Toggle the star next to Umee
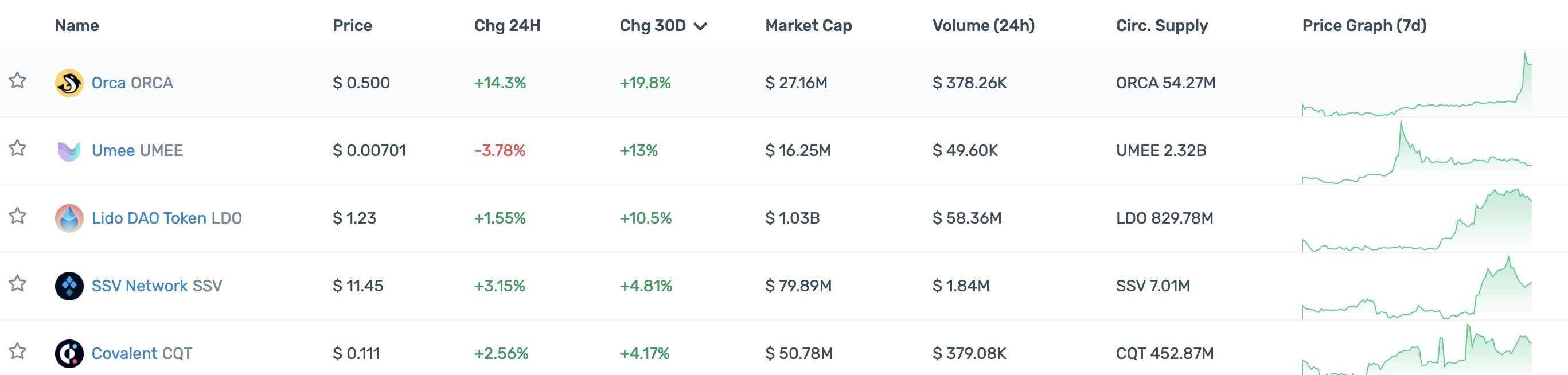Viewport: 1568px width, 375px height. point(18,148)
